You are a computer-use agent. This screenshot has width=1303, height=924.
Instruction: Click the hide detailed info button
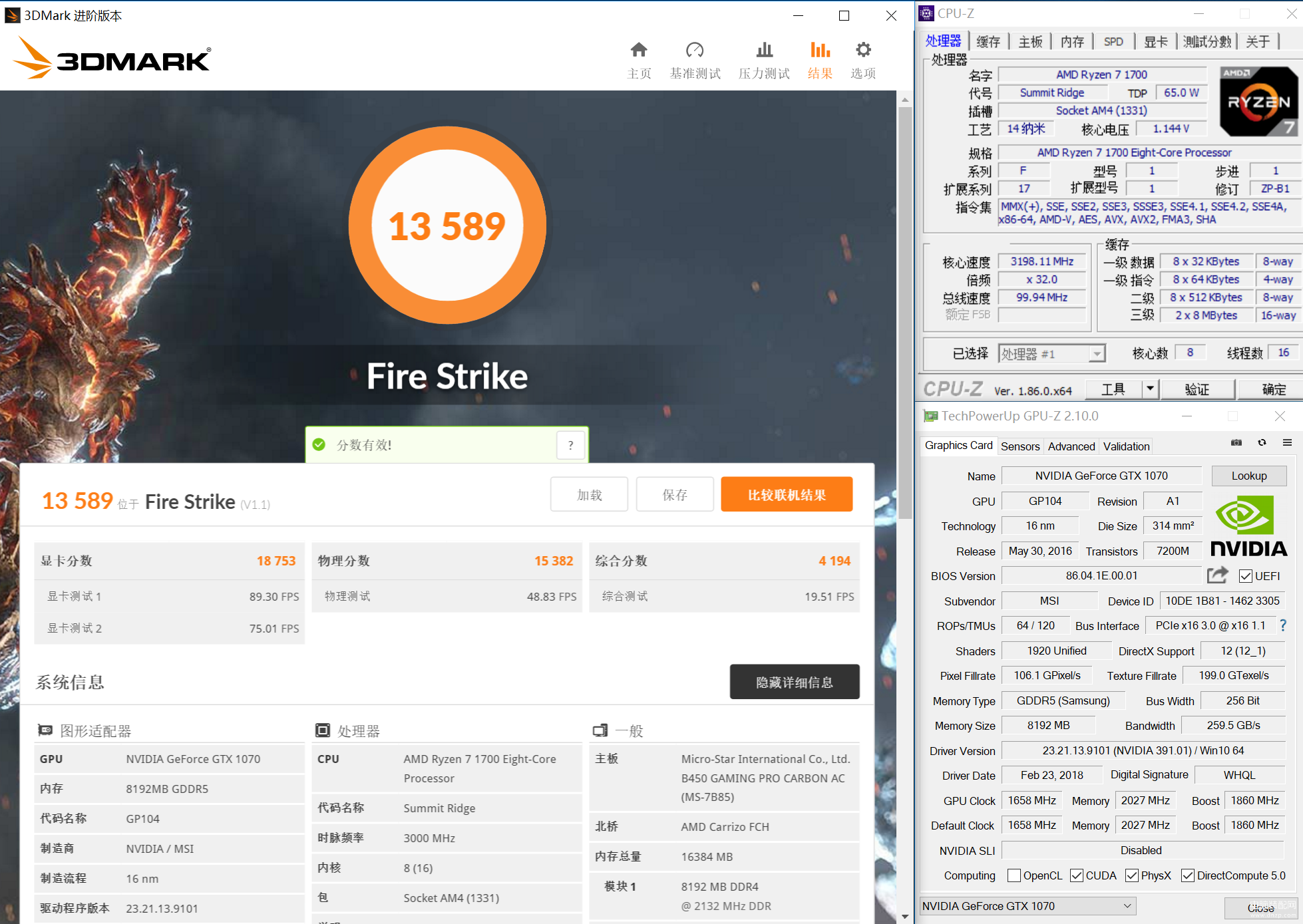(795, 682)
